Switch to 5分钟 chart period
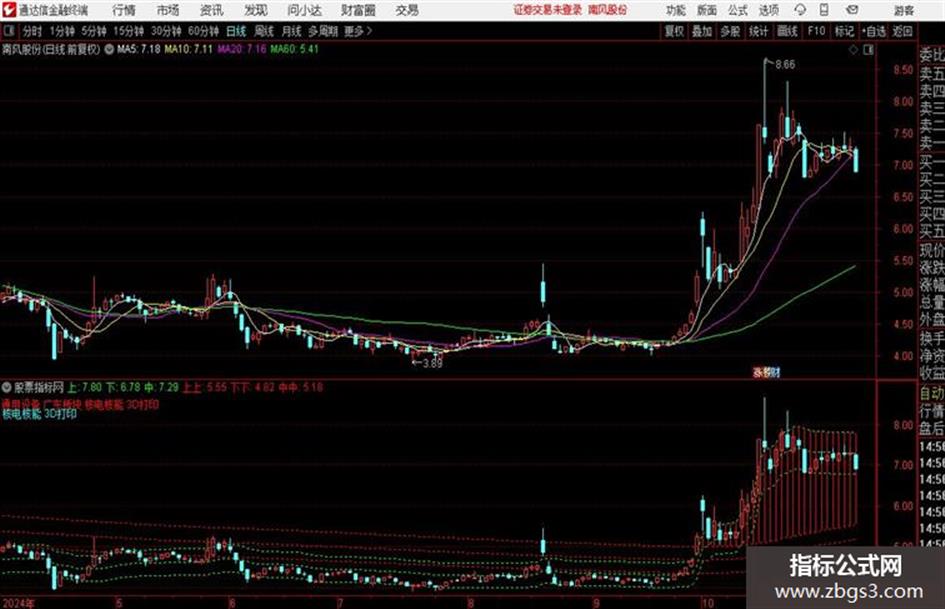This screenshot has width=945, height=609. point(93,31)
